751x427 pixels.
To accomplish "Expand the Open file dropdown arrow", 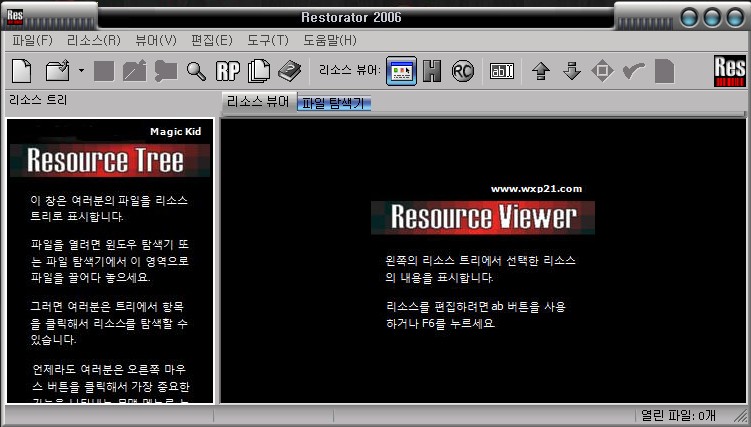I will [x=81, y=71].
